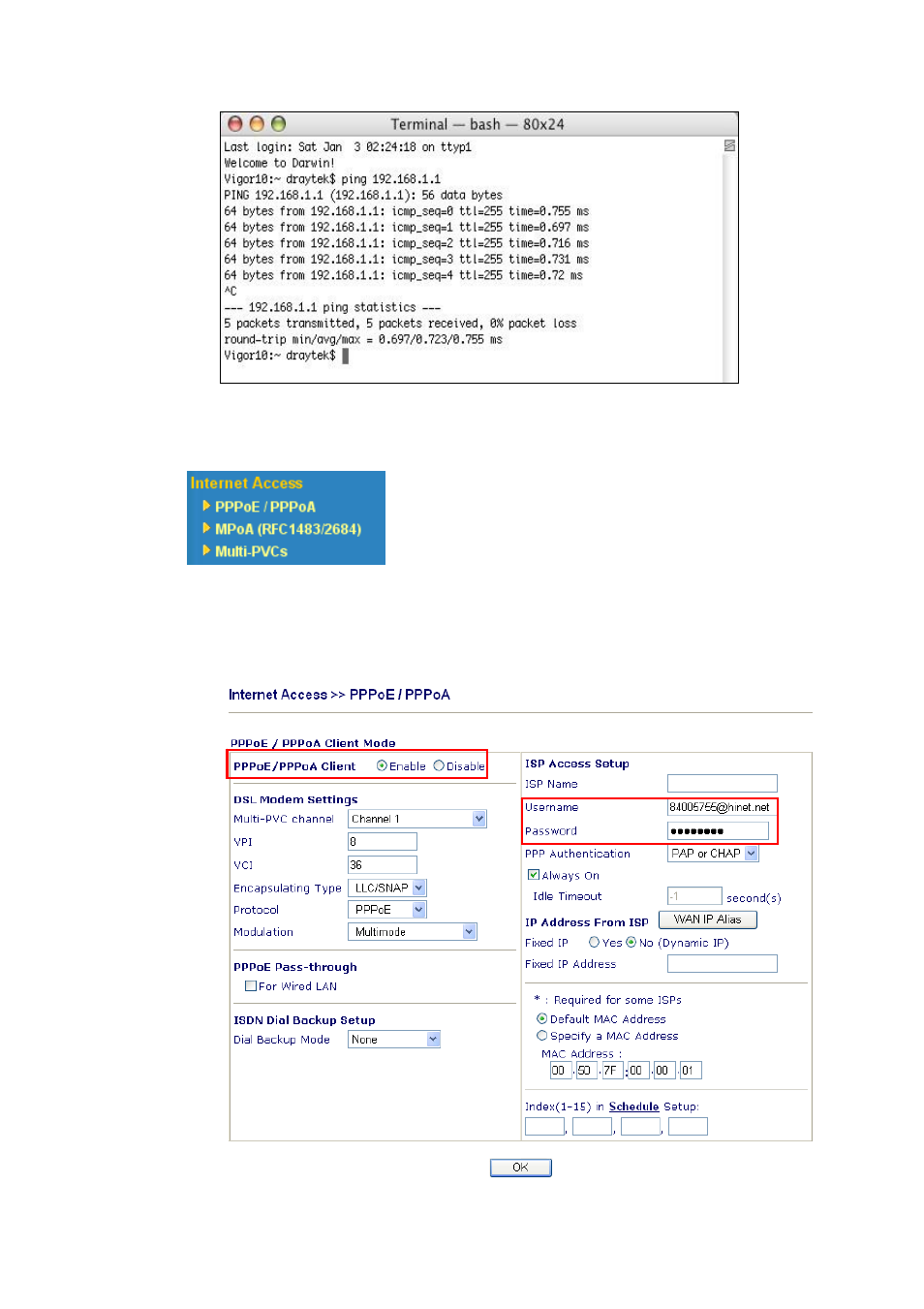
Task: Click the Fixed IP Address input field
Action: click(723, 963)
